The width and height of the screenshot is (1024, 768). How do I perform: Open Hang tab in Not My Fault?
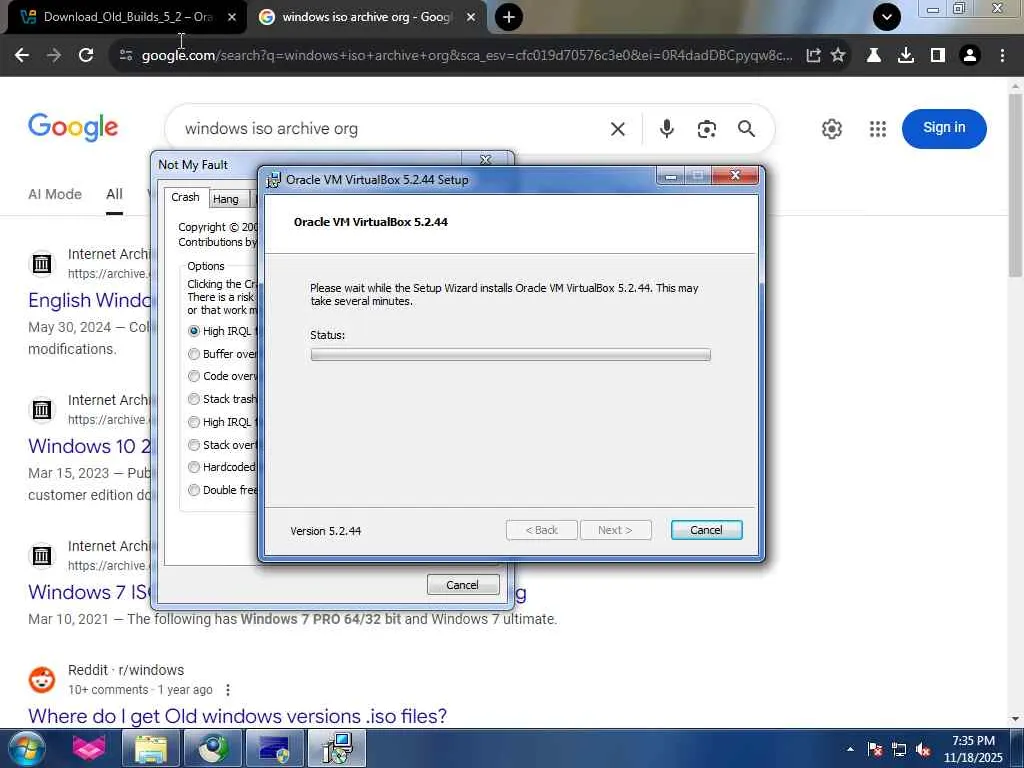coord(226,199)
